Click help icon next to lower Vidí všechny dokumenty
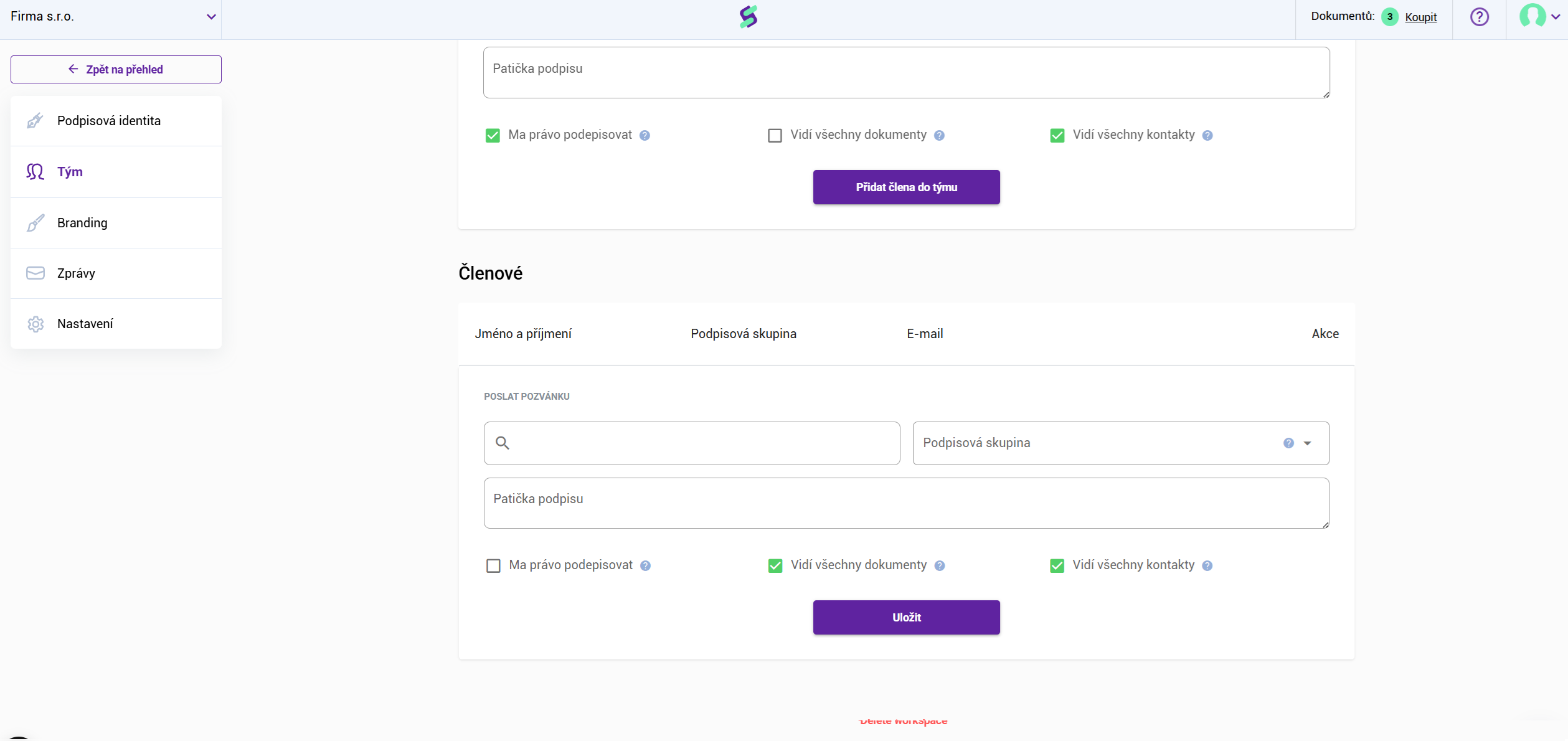Image resolution: width=1568 pixels, height=741 pixels. [x=940, y=565]
